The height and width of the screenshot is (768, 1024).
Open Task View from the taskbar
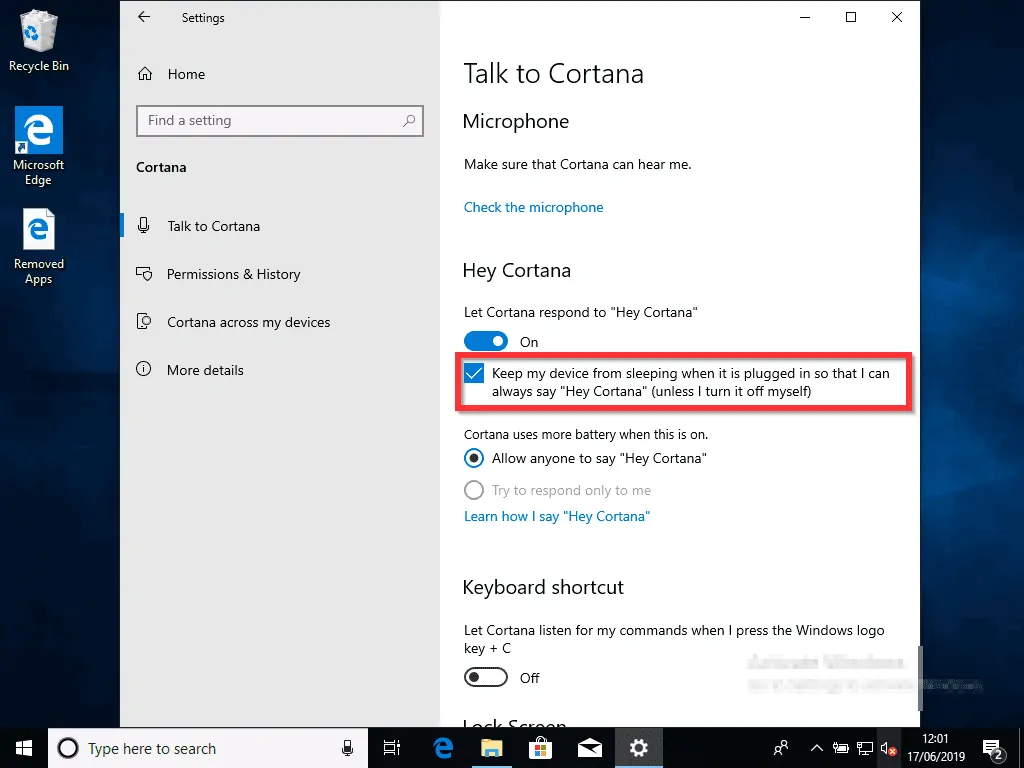coord(392,748)
